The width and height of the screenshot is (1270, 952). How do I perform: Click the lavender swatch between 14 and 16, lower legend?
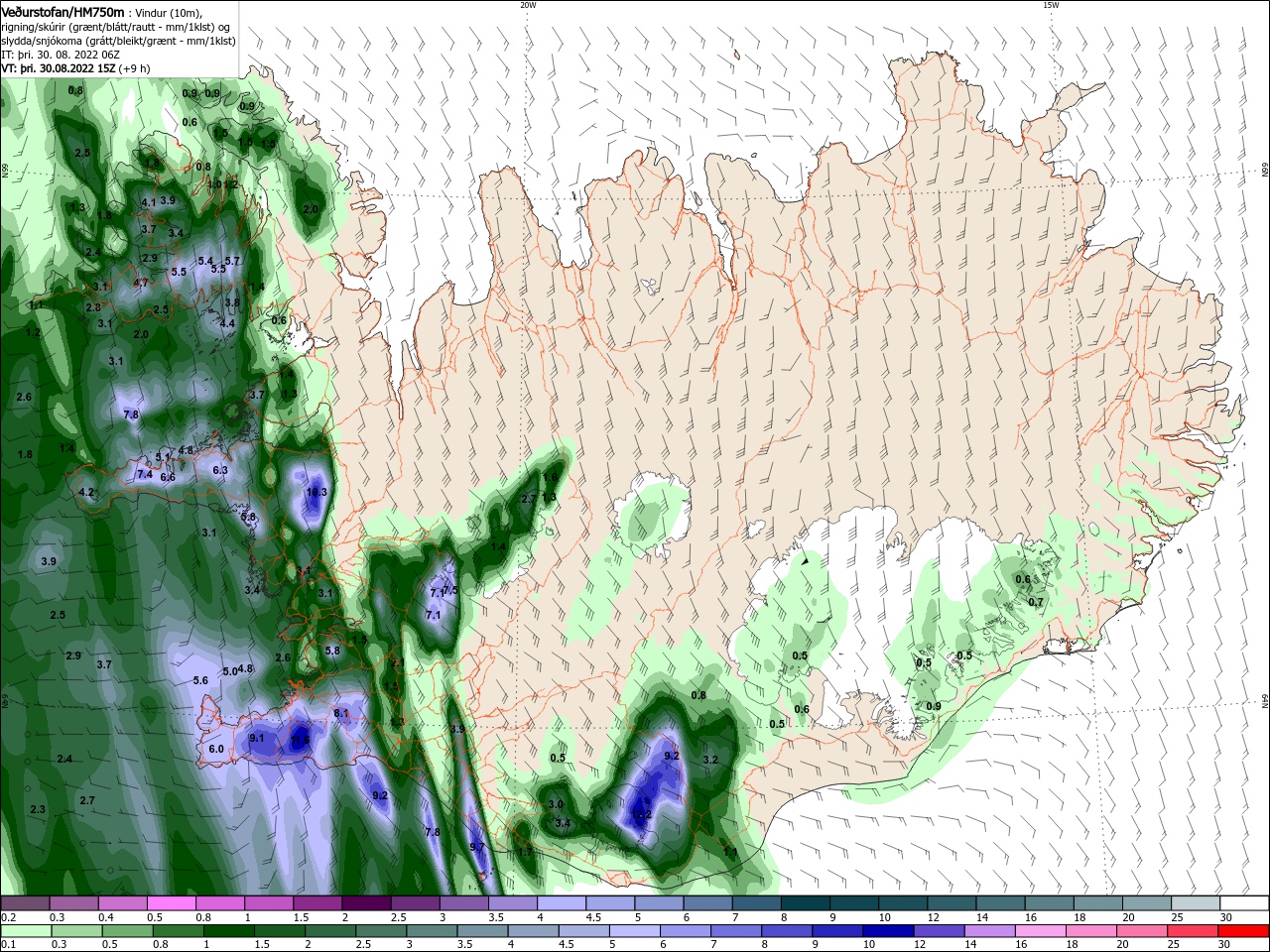coord(989,931)
